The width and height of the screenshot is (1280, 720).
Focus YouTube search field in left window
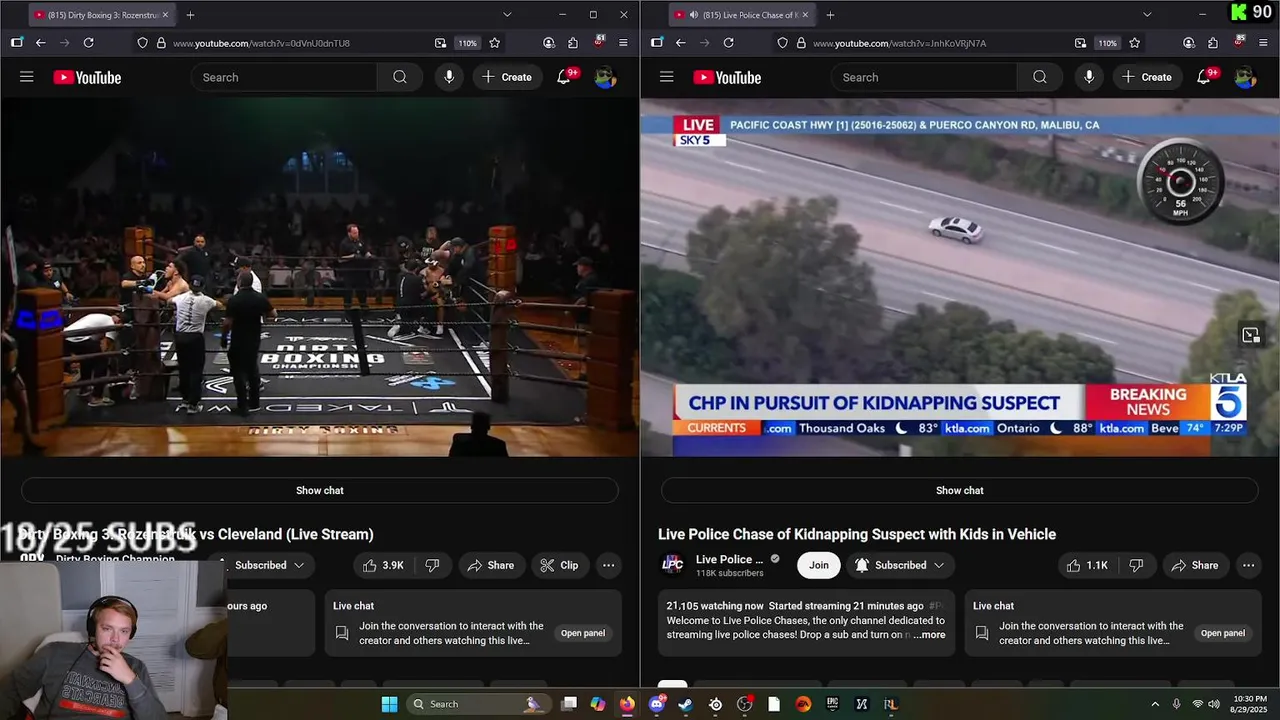click(x=284, y=77)
